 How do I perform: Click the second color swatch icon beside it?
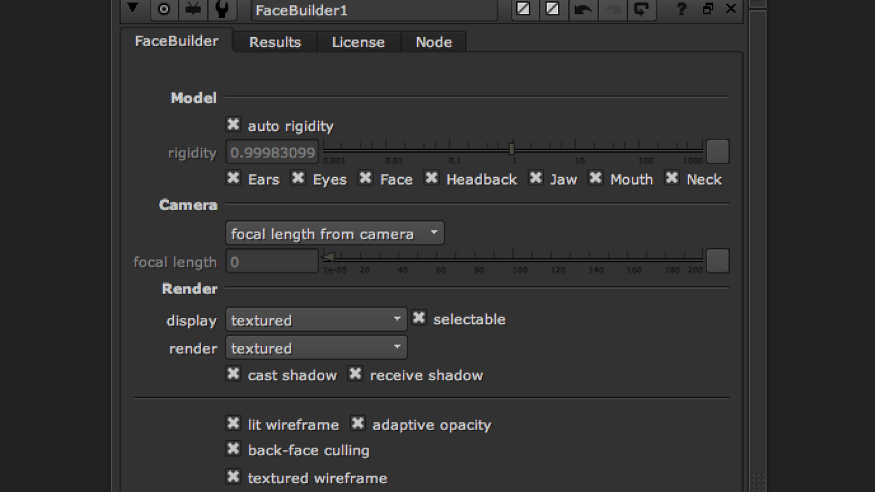click(x=552, y=9)
